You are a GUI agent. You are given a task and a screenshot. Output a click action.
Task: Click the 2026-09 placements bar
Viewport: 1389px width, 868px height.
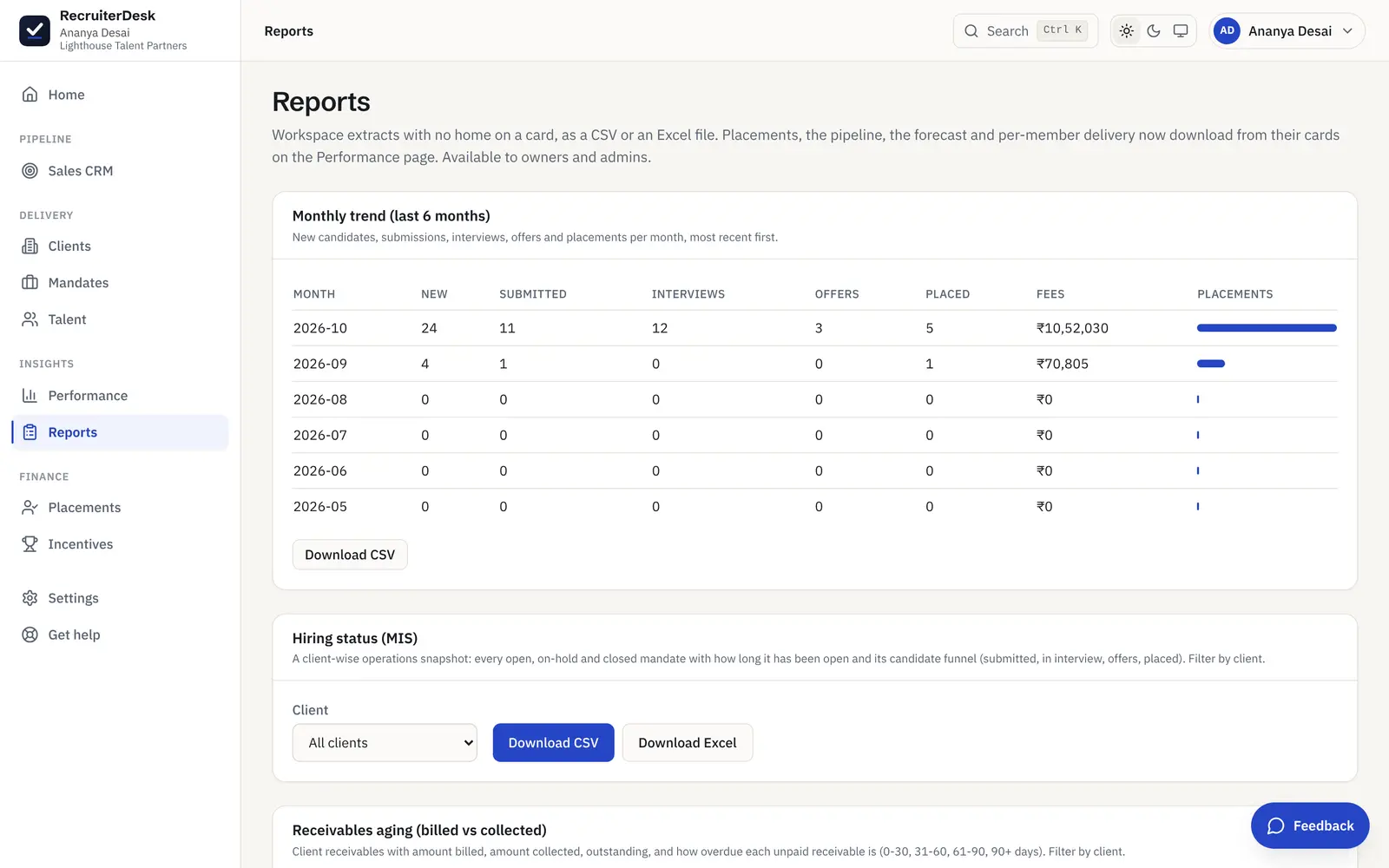(1211, 364)
